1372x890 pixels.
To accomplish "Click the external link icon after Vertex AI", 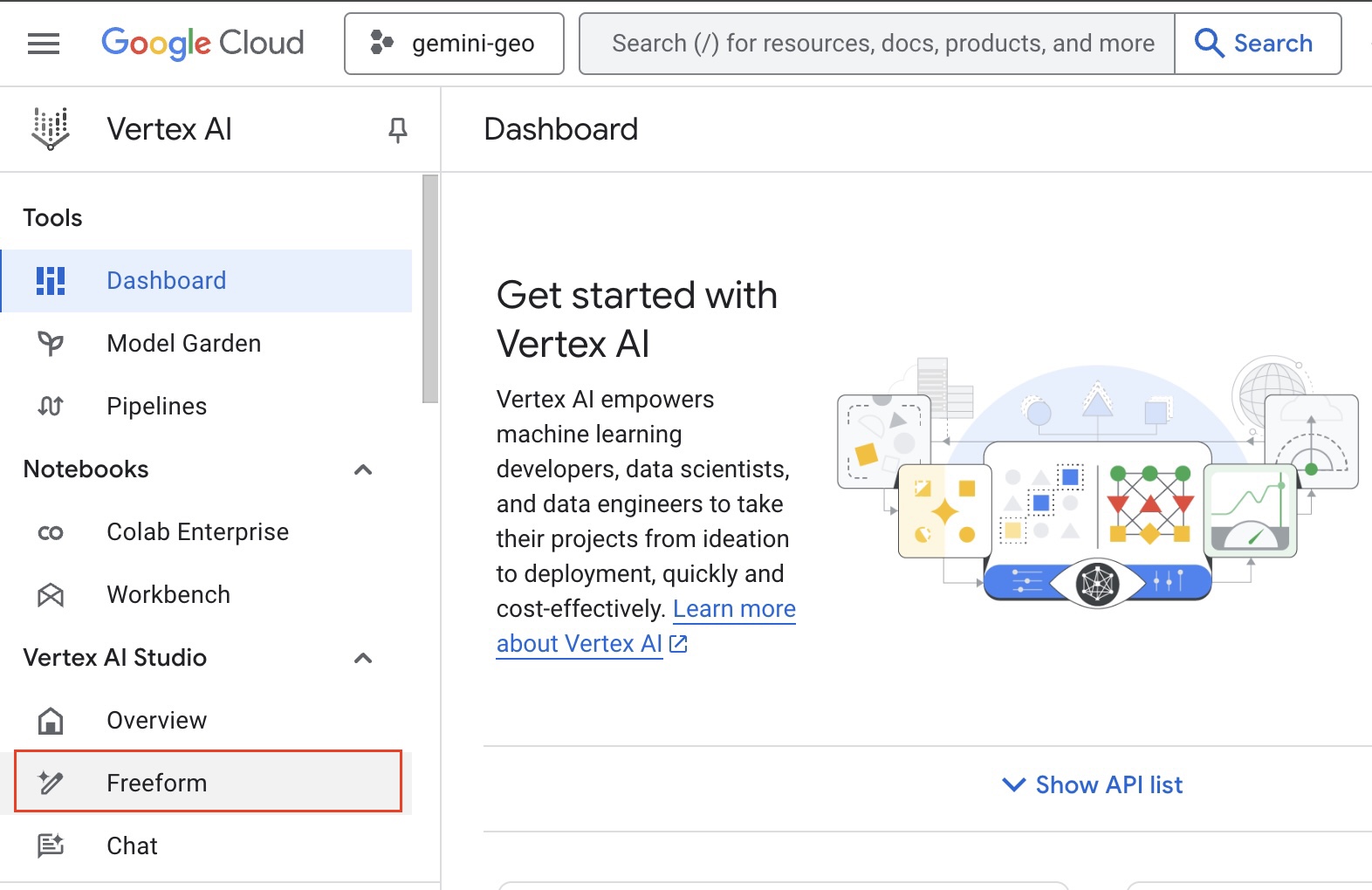I will (x=679, y=644).
